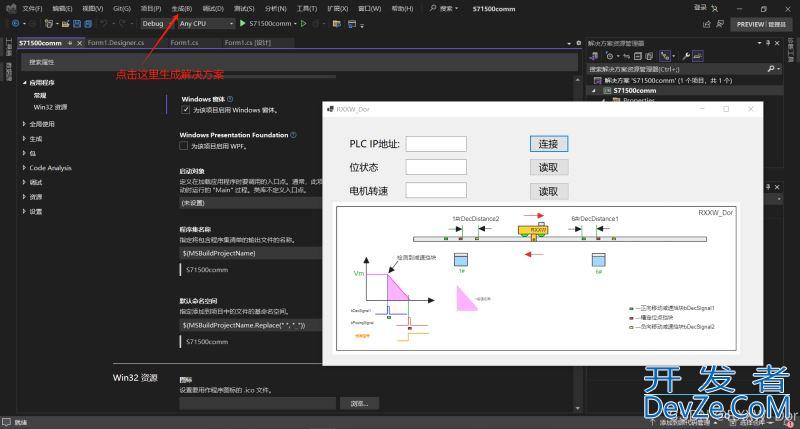Pin the Solution Explorer panel
Screen dimensions: 800x429
click(768, 43)
